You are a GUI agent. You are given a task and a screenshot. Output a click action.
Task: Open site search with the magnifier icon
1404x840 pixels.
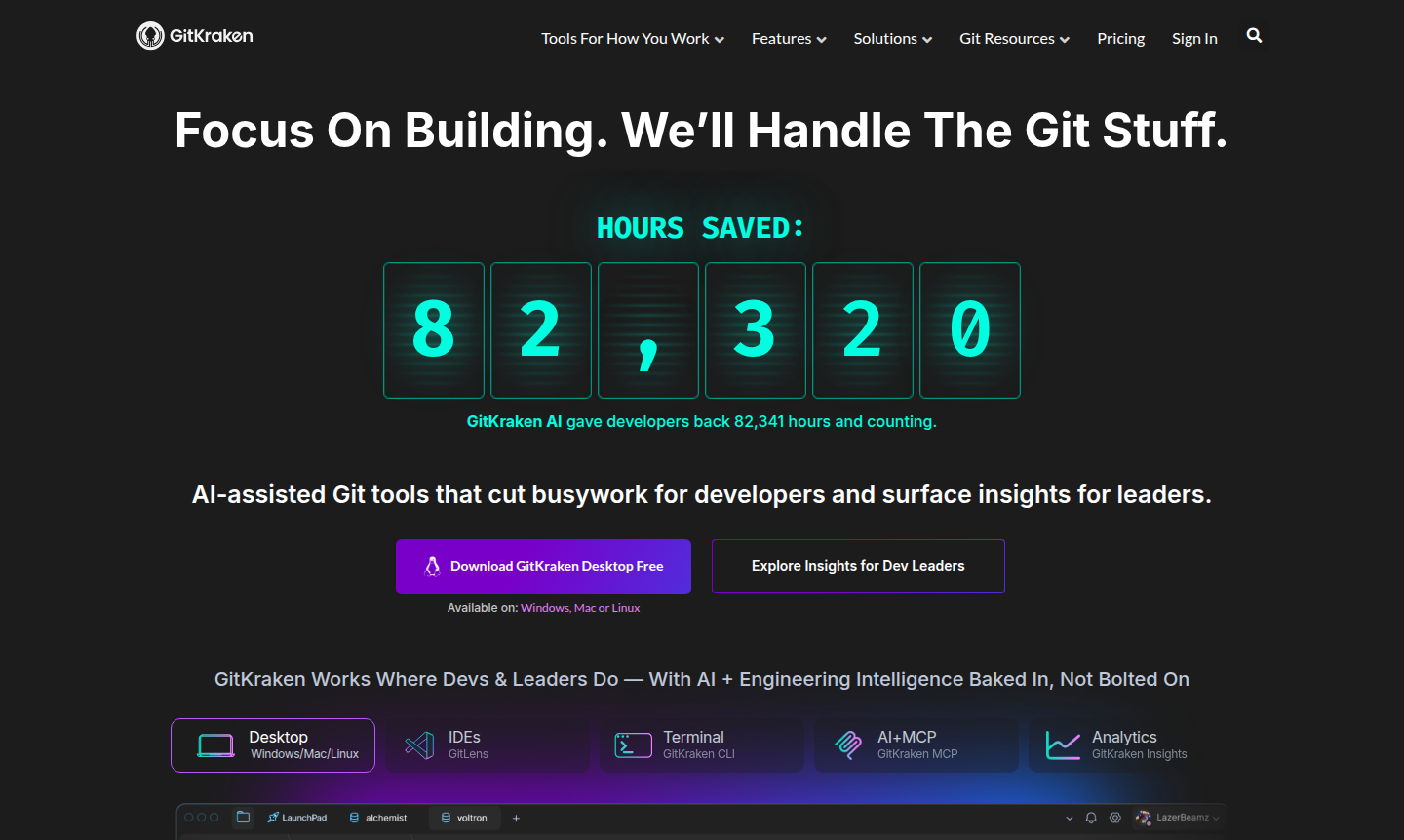click(x=1254, y=35)
